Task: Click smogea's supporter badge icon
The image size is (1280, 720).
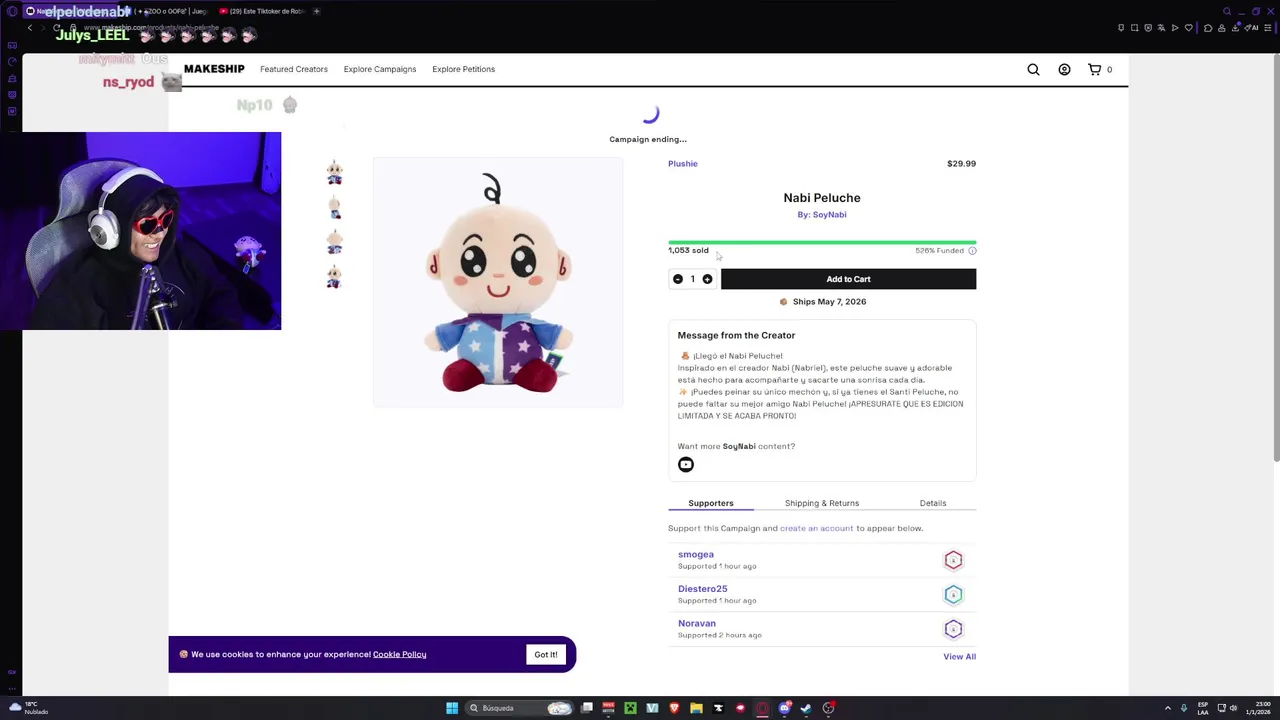Action: coord(953,560)
